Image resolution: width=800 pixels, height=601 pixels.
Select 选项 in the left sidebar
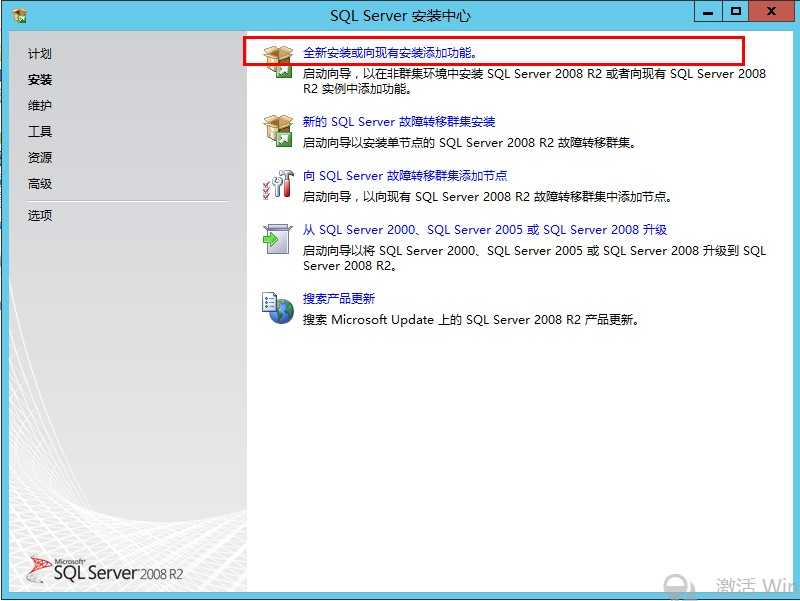coord(40,215)
